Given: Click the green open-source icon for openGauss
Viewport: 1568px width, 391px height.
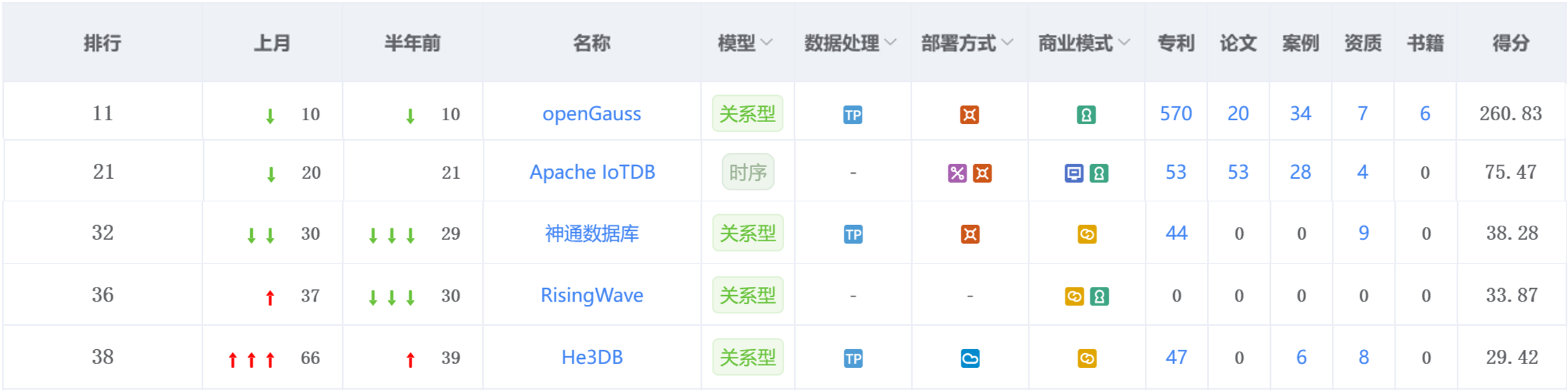Looking at the screenshot, I should point(1086,115).
